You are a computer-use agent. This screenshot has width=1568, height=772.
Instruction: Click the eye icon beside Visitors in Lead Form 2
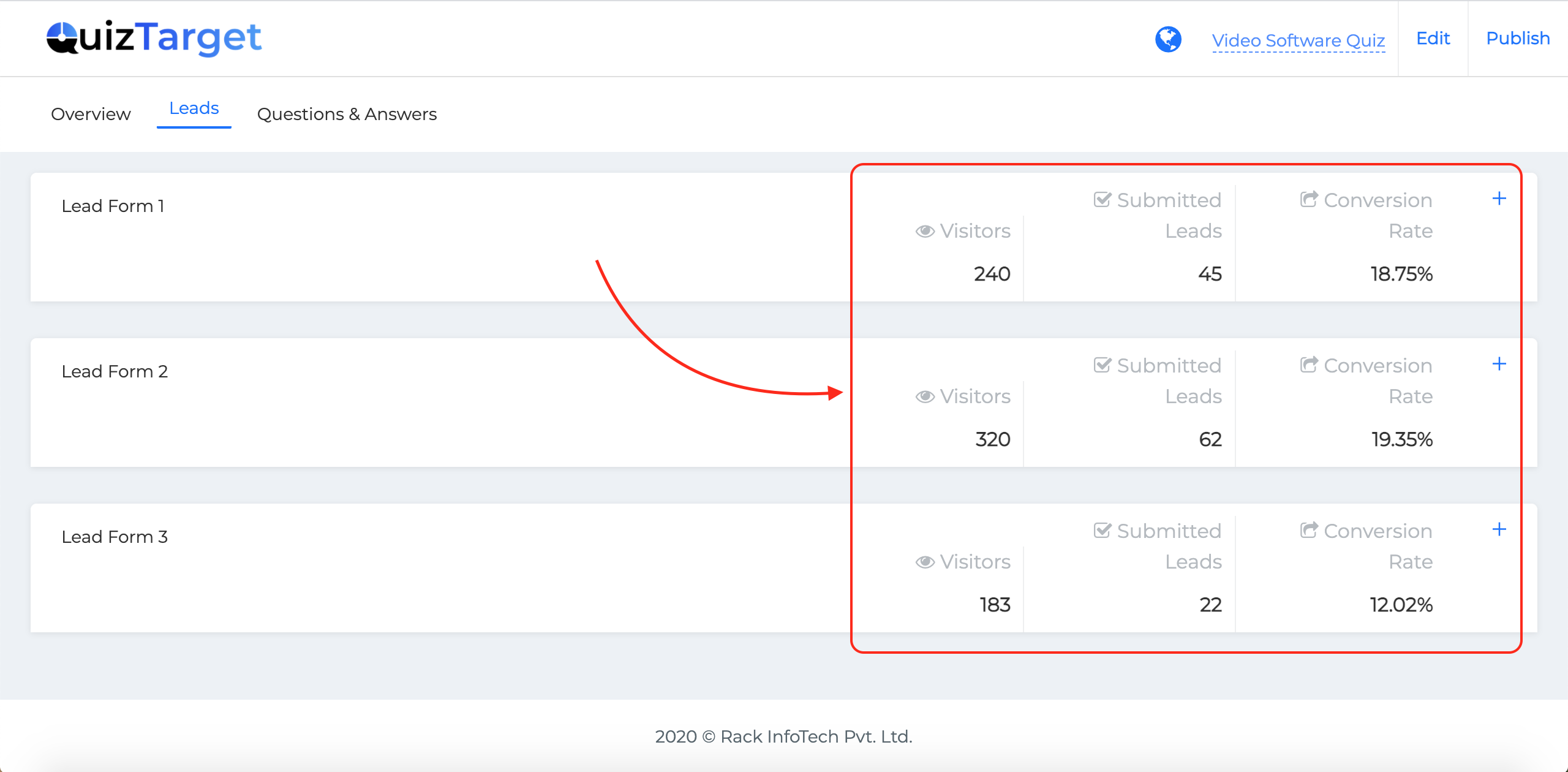click(x=925, y=396)
